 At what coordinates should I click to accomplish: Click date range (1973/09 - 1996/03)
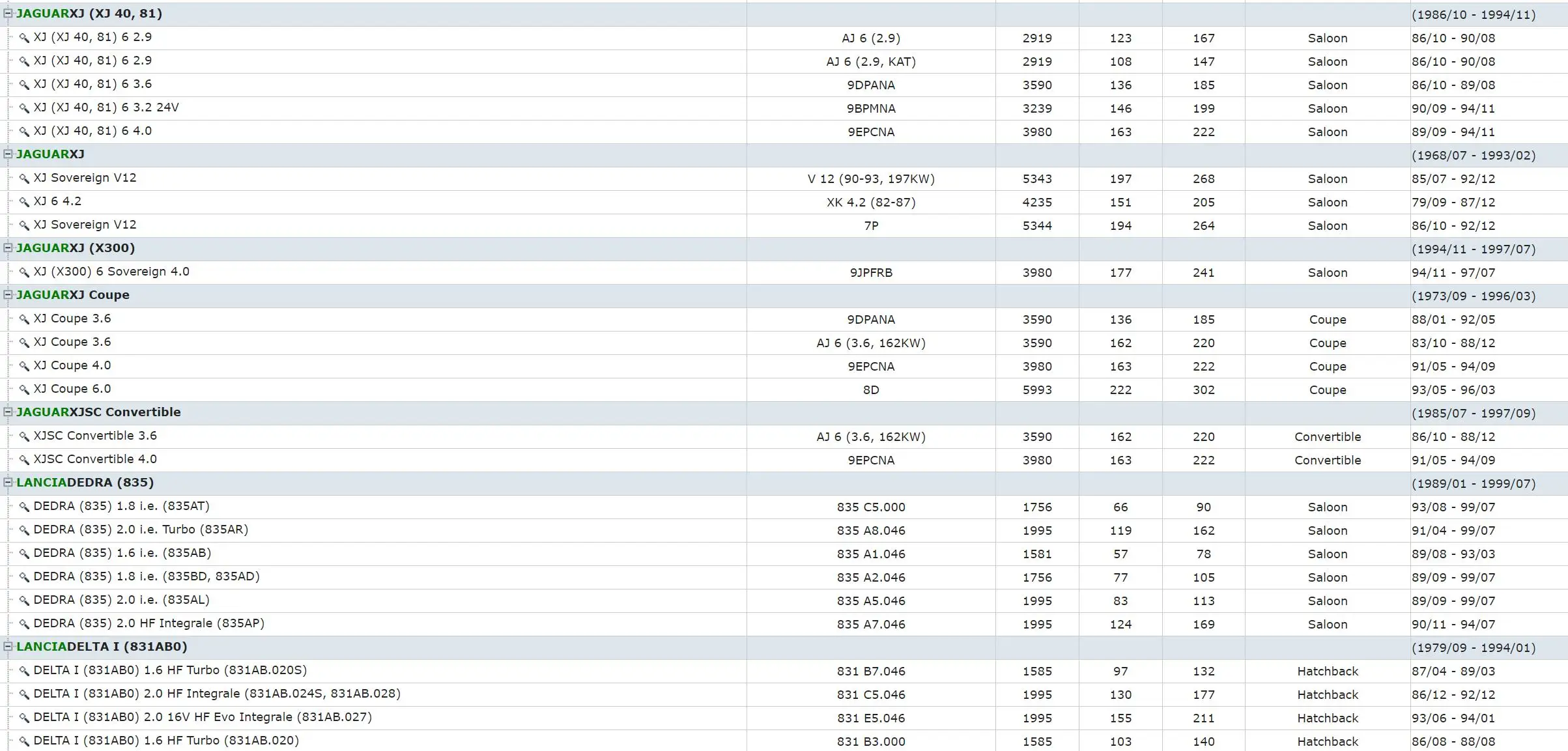coord(1474,296)
